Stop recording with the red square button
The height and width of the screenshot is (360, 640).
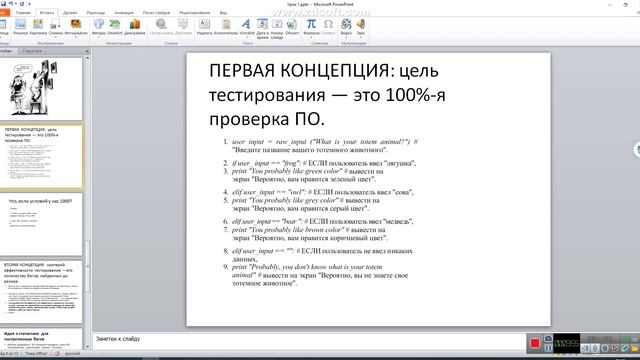pyautogui.click(x=535, y=343)
